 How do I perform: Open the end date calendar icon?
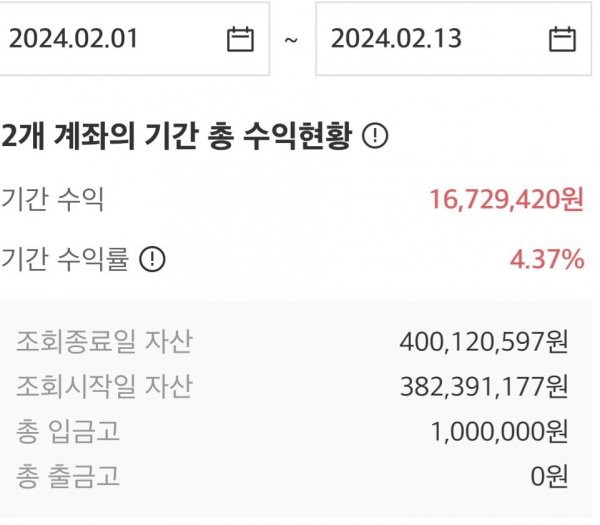coord(562,39)
